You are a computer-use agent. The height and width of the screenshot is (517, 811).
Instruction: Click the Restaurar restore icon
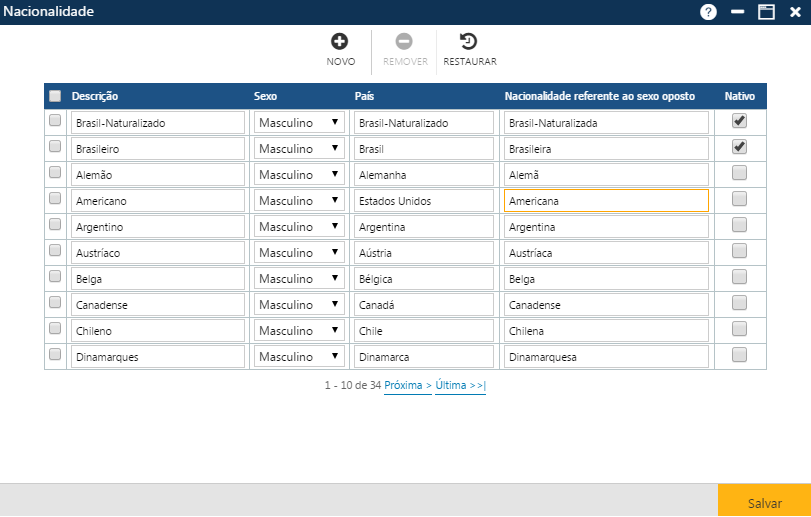pyautogui.click(x=469, y=42)
